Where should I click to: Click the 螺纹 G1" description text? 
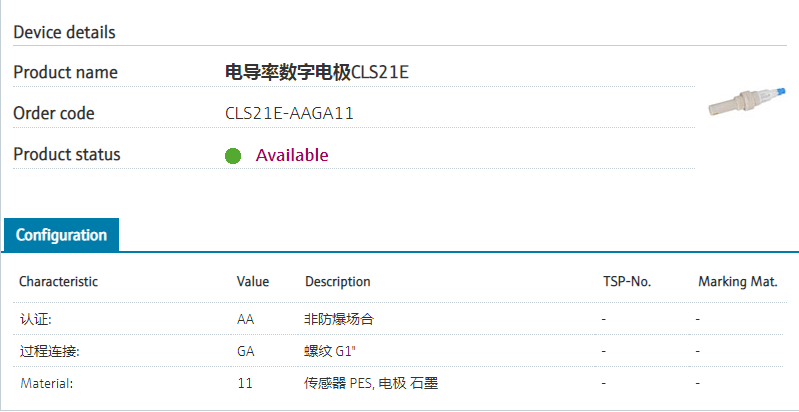(x=331, y=351)
